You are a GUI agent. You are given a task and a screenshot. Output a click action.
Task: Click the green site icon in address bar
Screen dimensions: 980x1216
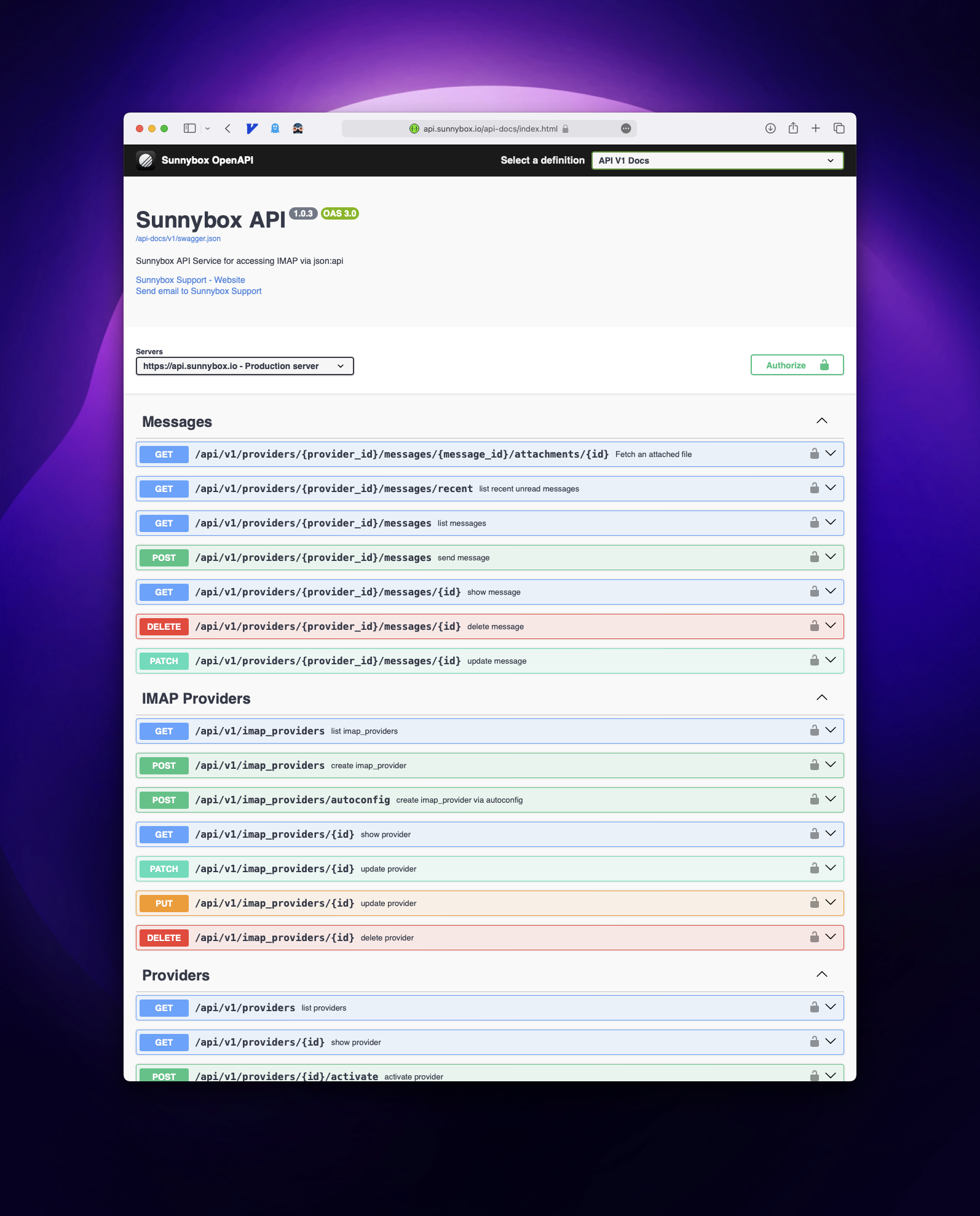tap(414, 129)
